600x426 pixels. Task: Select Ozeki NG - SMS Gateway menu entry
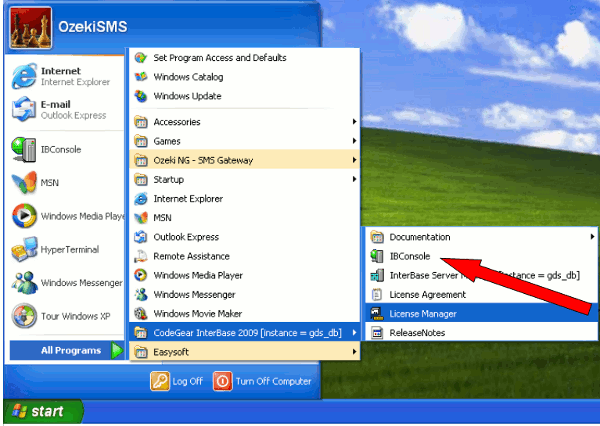(x=245, y=160)
